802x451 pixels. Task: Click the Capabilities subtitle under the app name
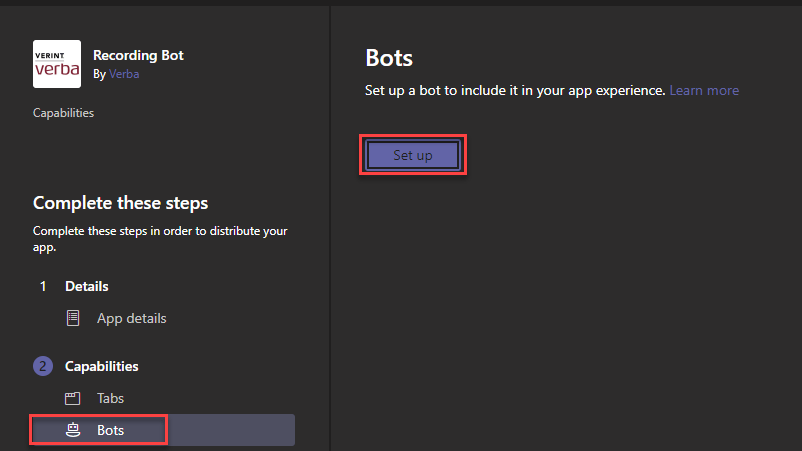(x=63, y=113)
